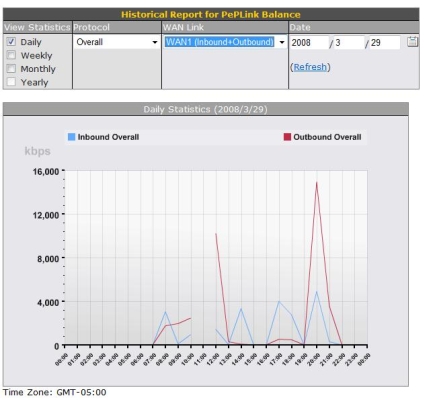Click the outbound peak at 20:00
425x400 pixels.
click(x=316, y=183)
